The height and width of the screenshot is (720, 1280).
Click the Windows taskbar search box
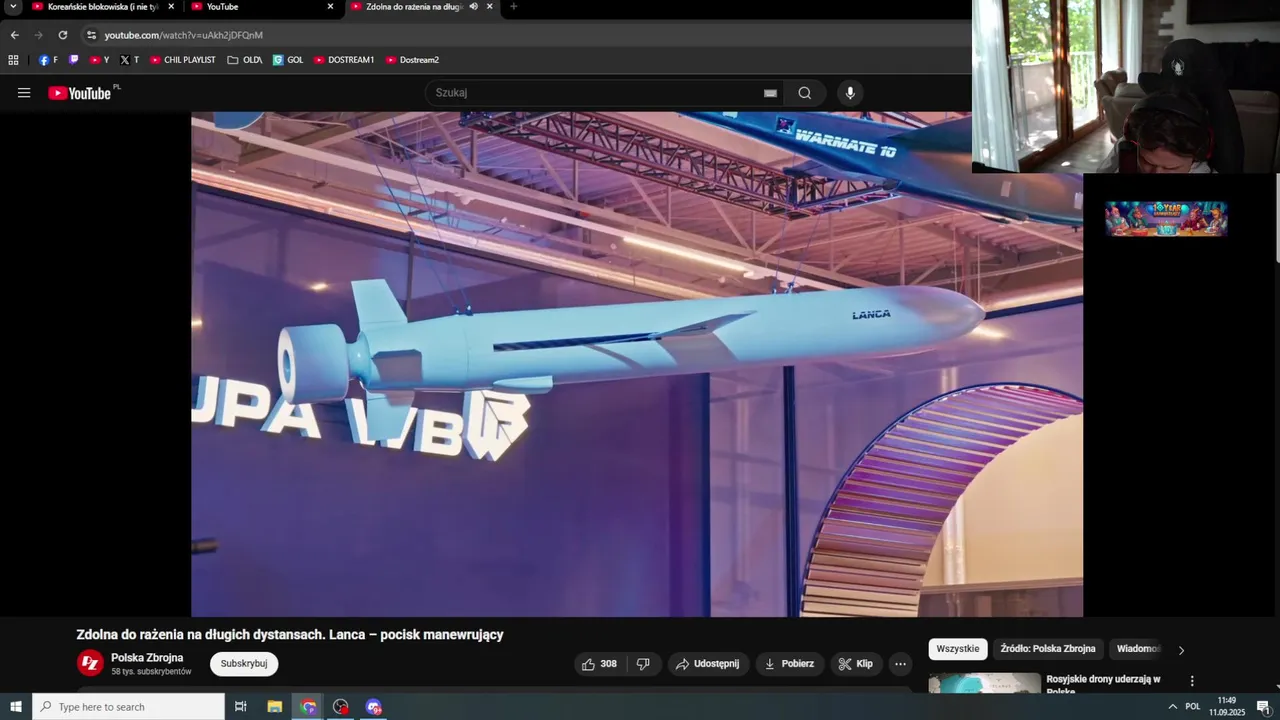tap(128, 707)
